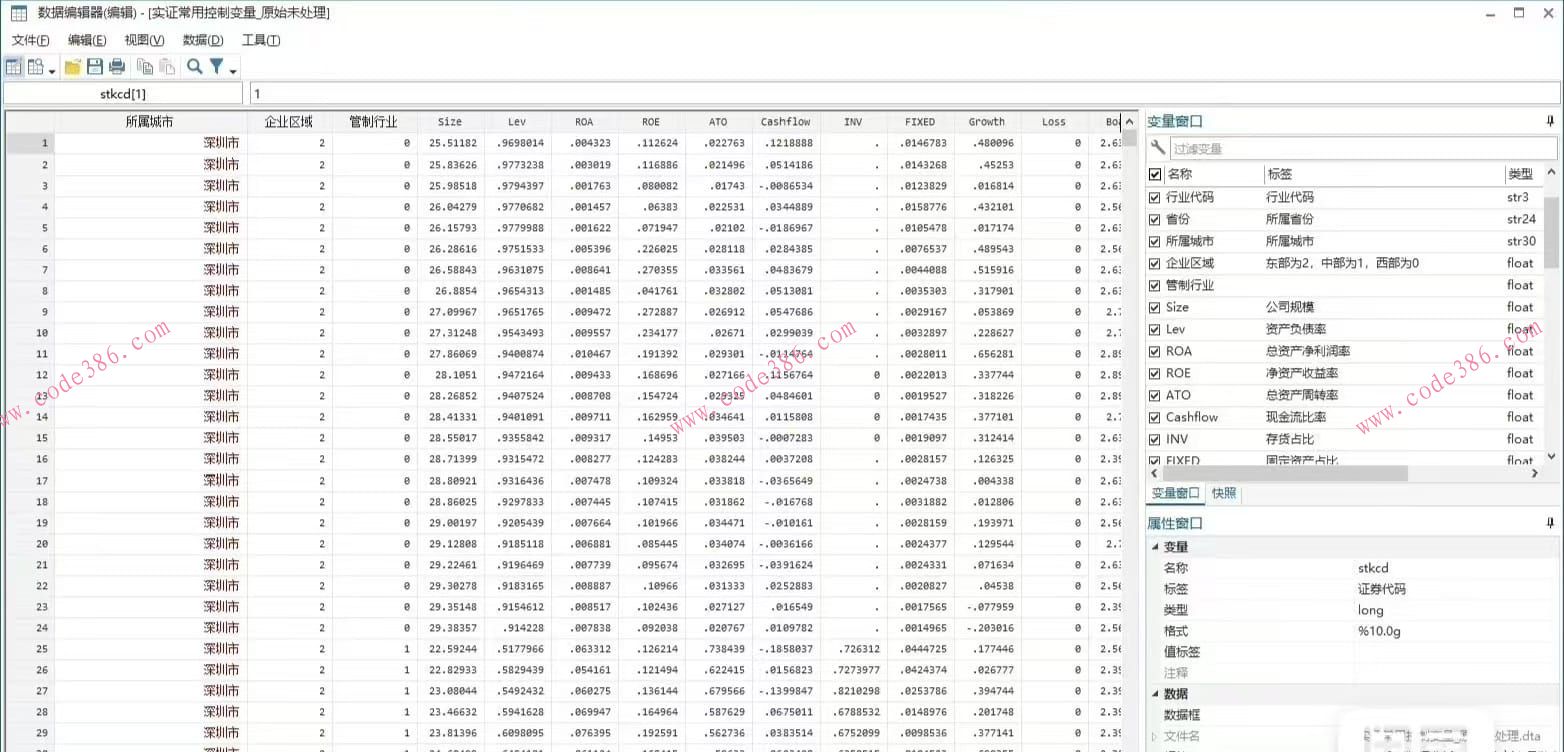
Task: Select the 所属城市 column header
Action: pyautogui.click(x=150, y=122)
